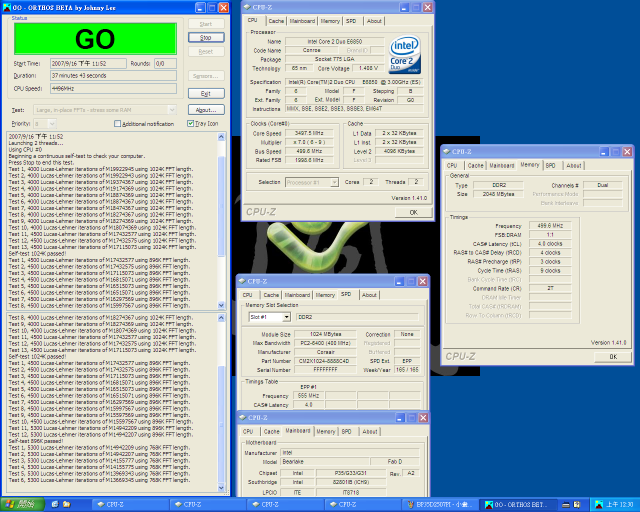Click down arrow of lower ORTHOS log scrollbar
Screen dimensions: 640x512
pos(222,488)
